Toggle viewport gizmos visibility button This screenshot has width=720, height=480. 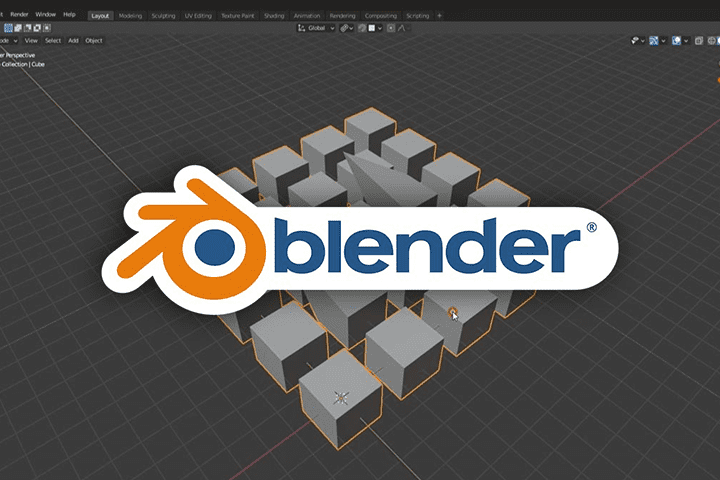coord(654,41)
